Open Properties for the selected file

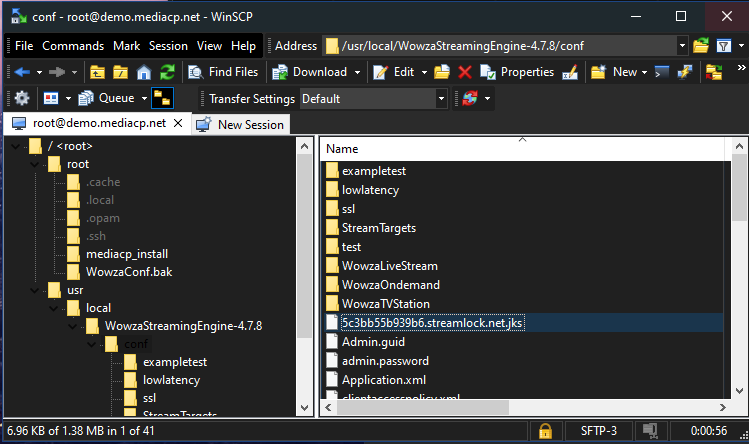[x=517, y=72]
